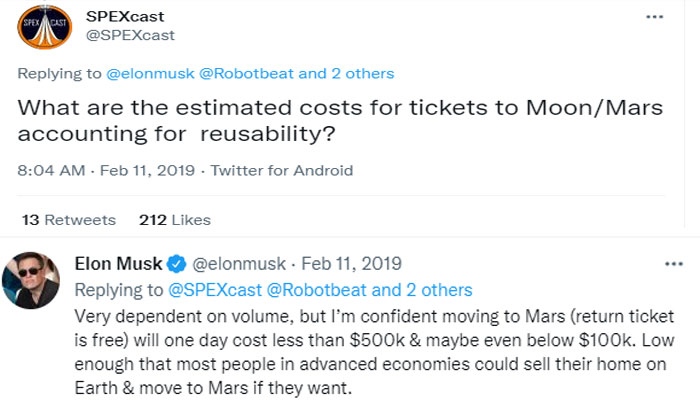This screenshot has height=400, width=700.
Task: Click Elon Musk display name in reply
Action: [x=119, y=264]
